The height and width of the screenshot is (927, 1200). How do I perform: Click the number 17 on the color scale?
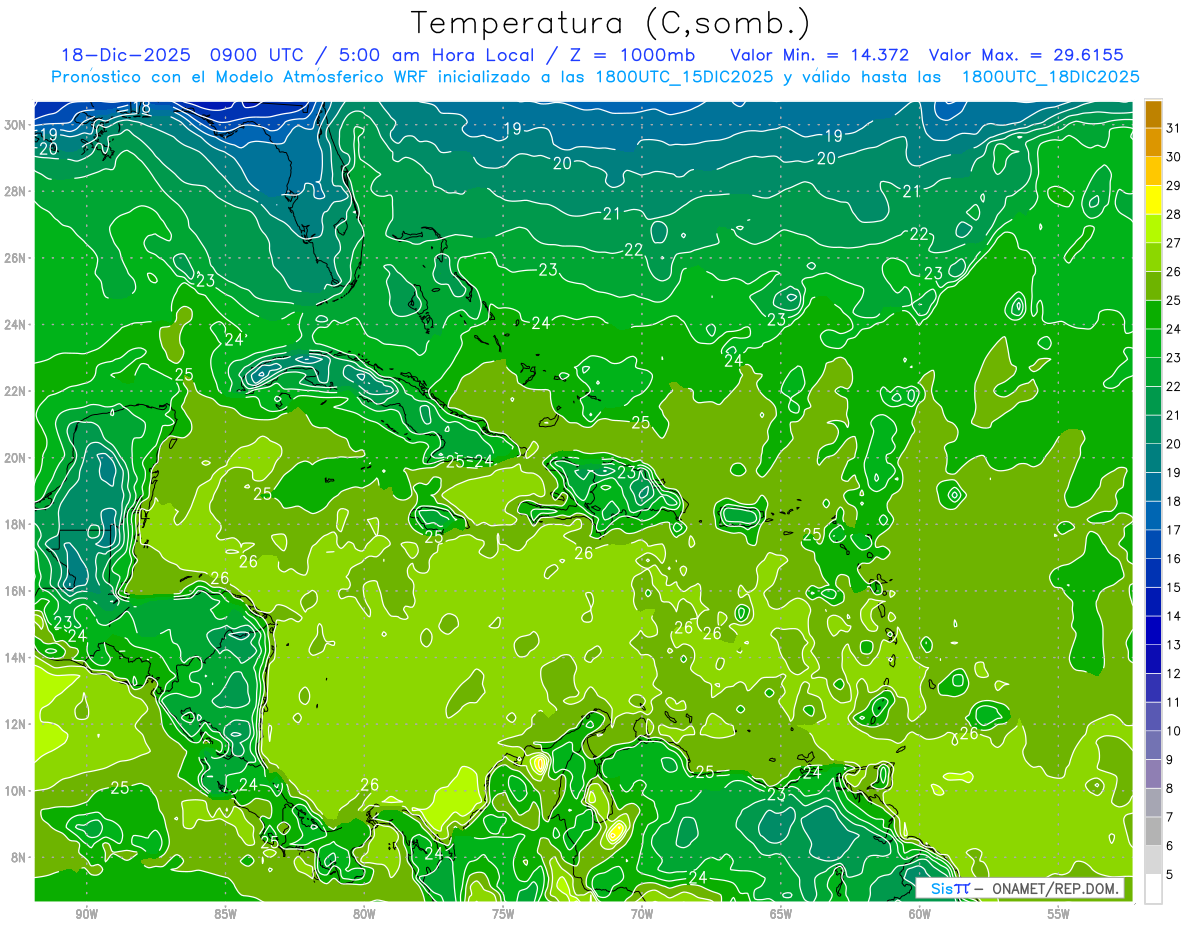[1174, 530]
